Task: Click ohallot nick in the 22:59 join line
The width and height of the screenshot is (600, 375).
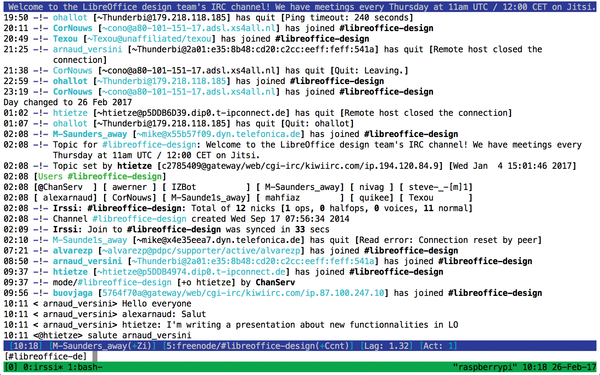Action: tap(70, 82)
